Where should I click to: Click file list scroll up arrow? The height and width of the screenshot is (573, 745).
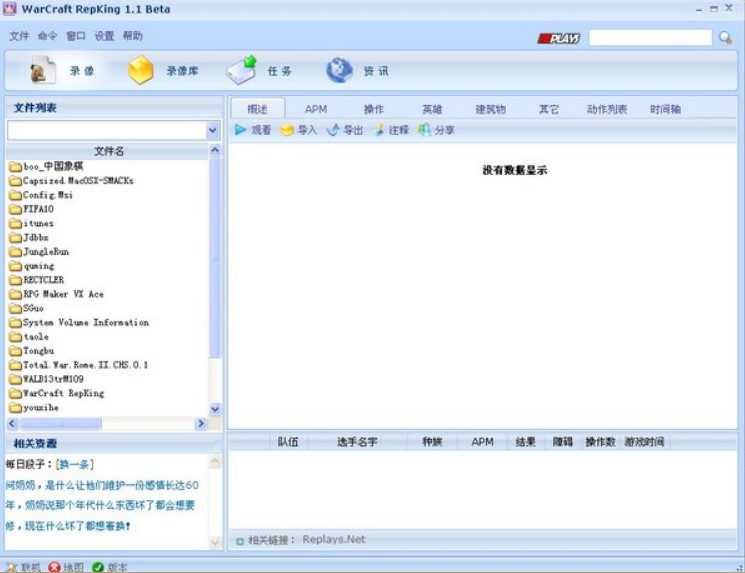(215, 151)
